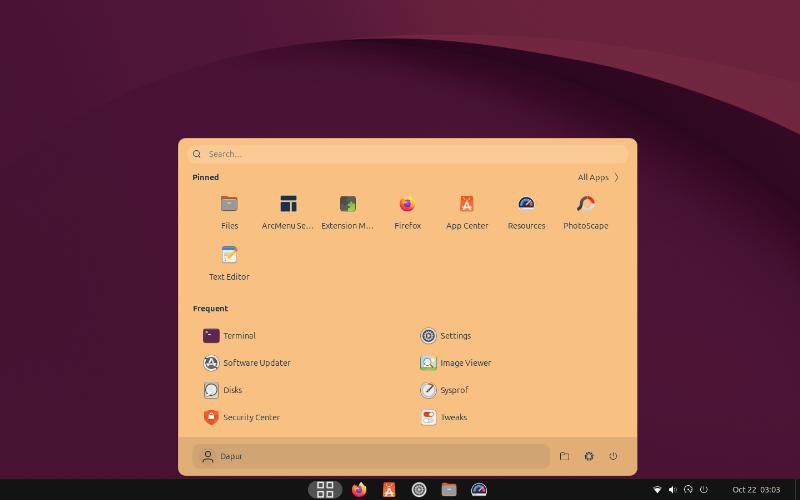Launch the Text Editor pinned app
Screen dimensions: 800x500
229,263
